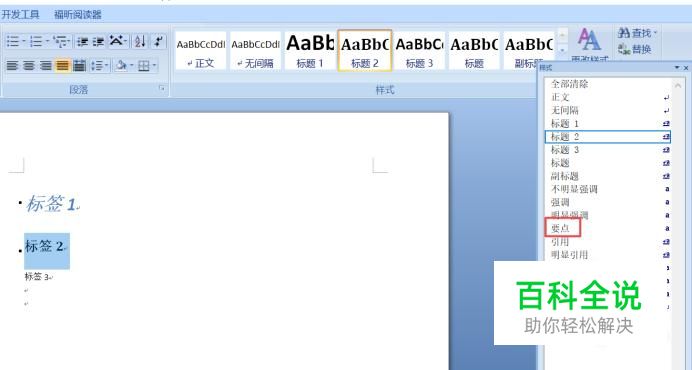Screen dimensions: 692x370
Task: Click the shading paint bucket icon
Action: pos(121,66)
